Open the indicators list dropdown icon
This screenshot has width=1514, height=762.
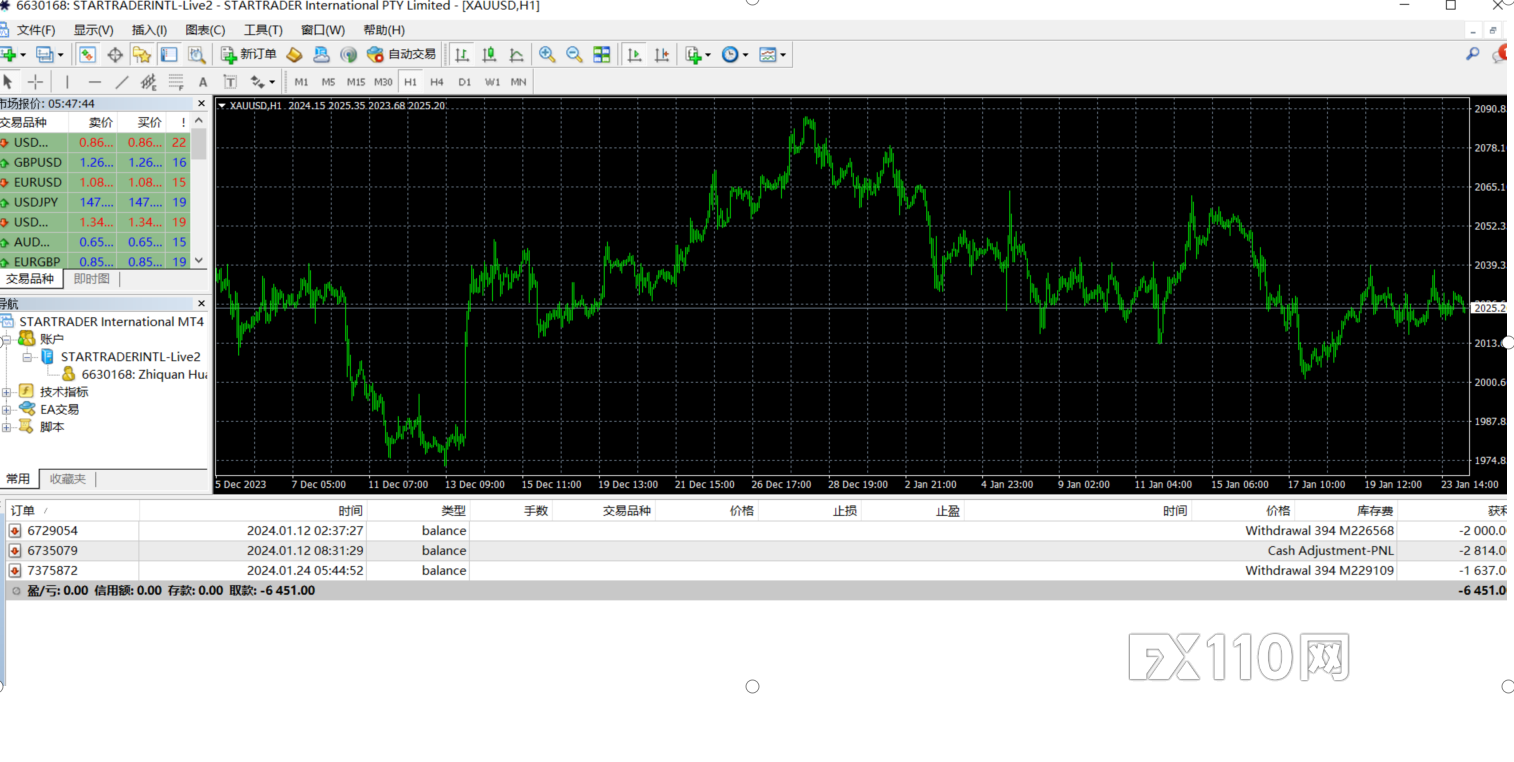[x=698, y=54]
